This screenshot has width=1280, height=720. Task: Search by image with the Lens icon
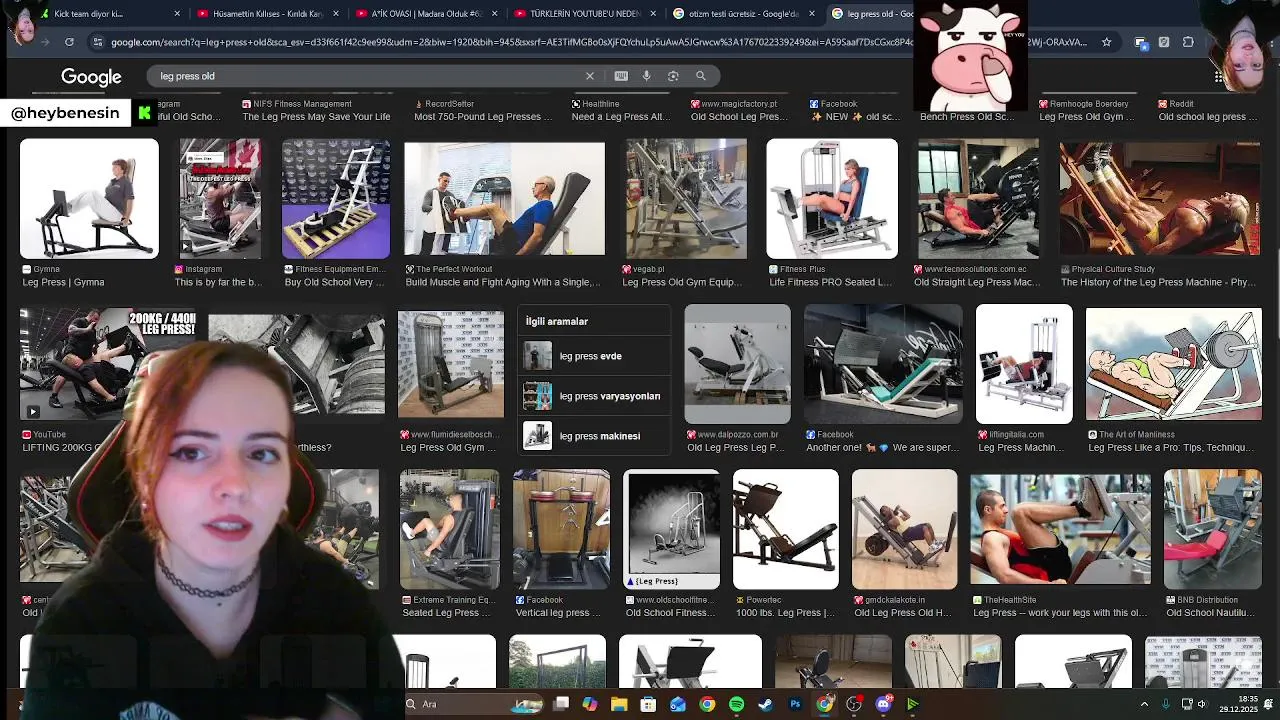click(x=673, y=76)
